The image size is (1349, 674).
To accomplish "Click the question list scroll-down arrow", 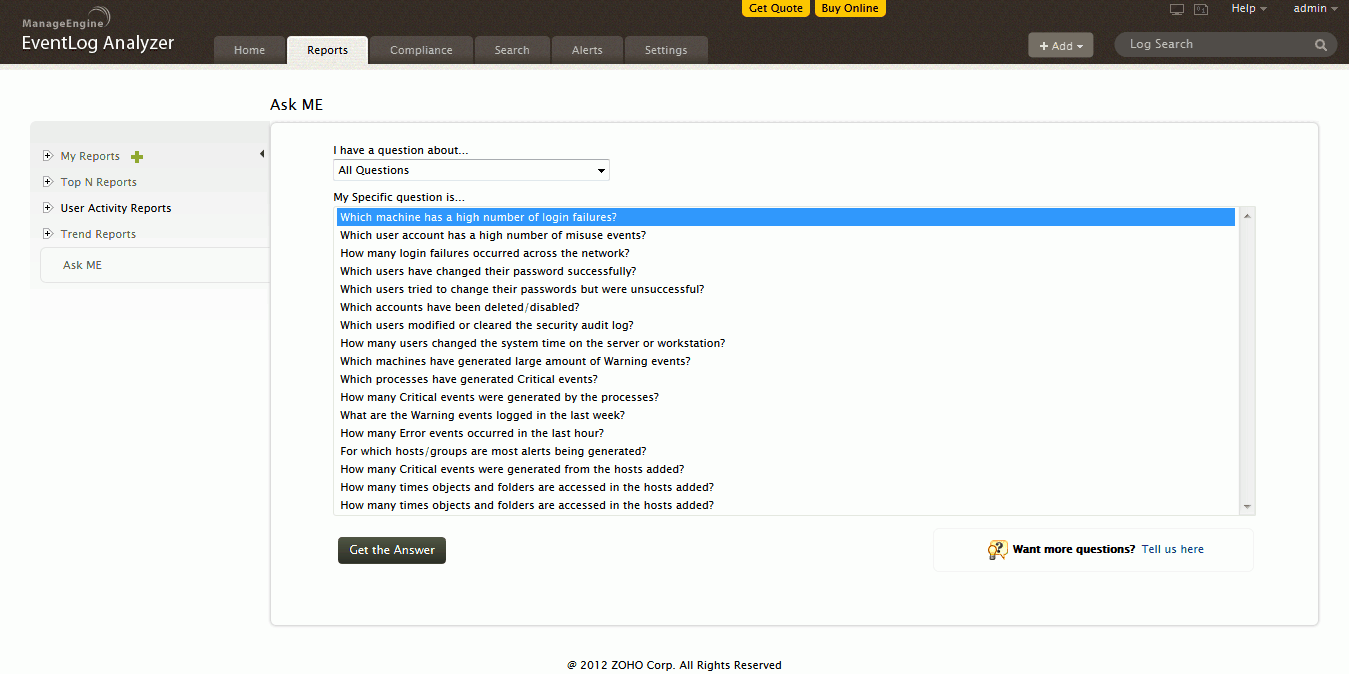I will 1247,507.
